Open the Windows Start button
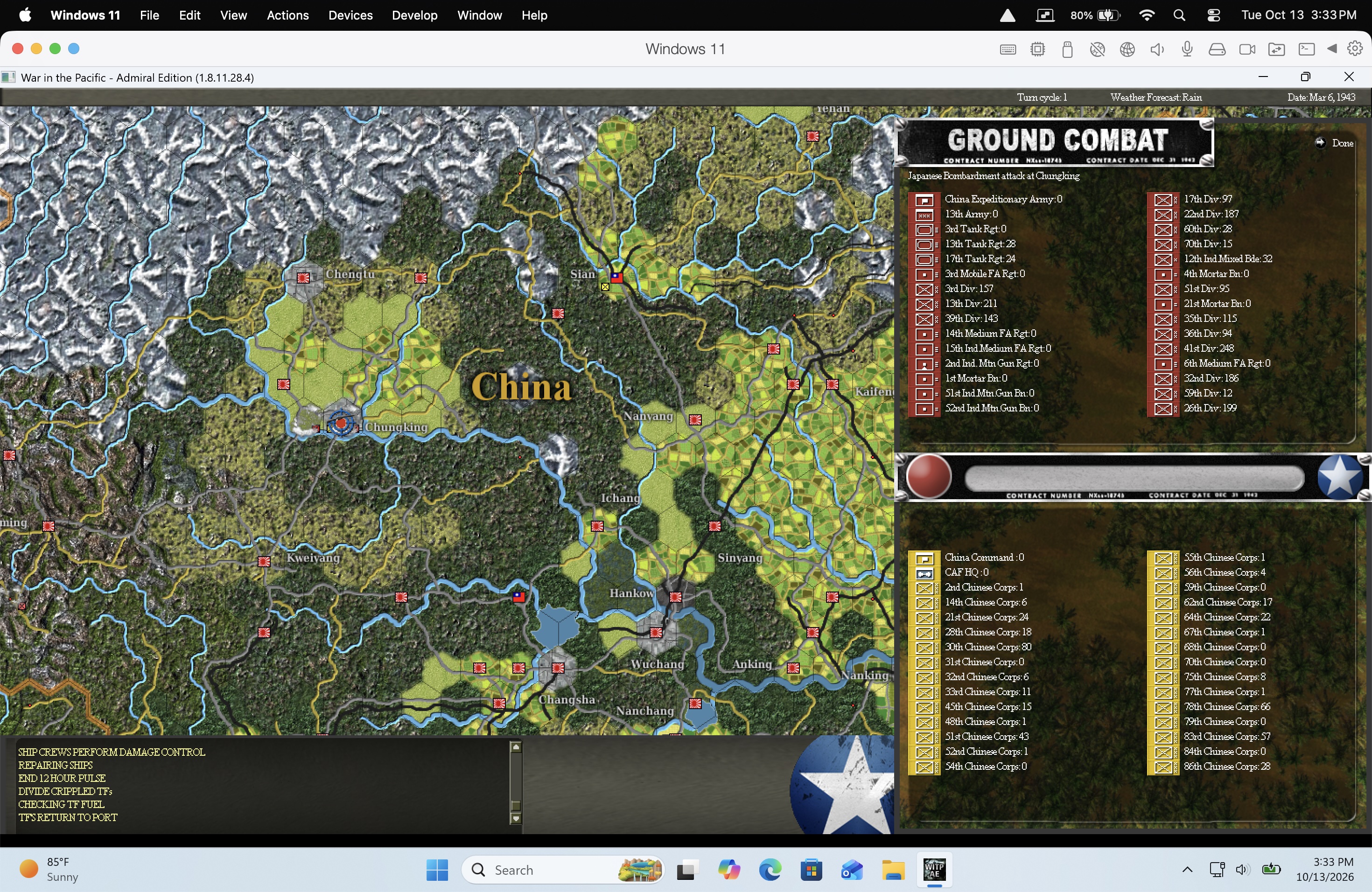1372x892 pixels. pyautogui.click(x=437, y=870)
